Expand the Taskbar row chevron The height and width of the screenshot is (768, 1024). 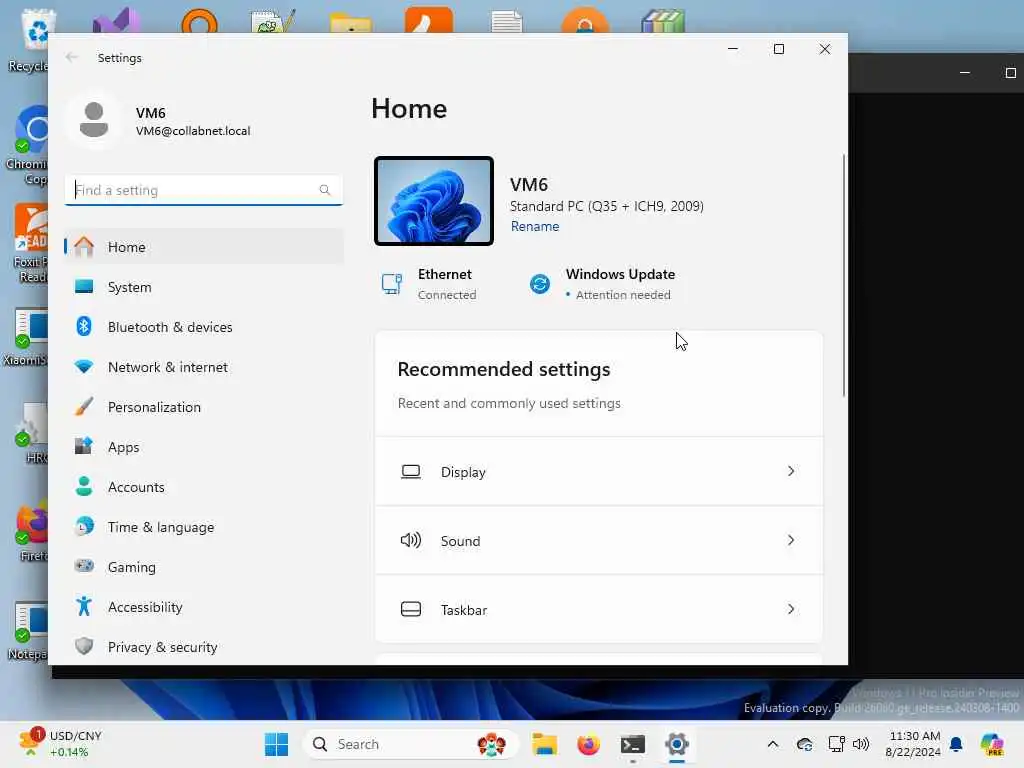791,609
